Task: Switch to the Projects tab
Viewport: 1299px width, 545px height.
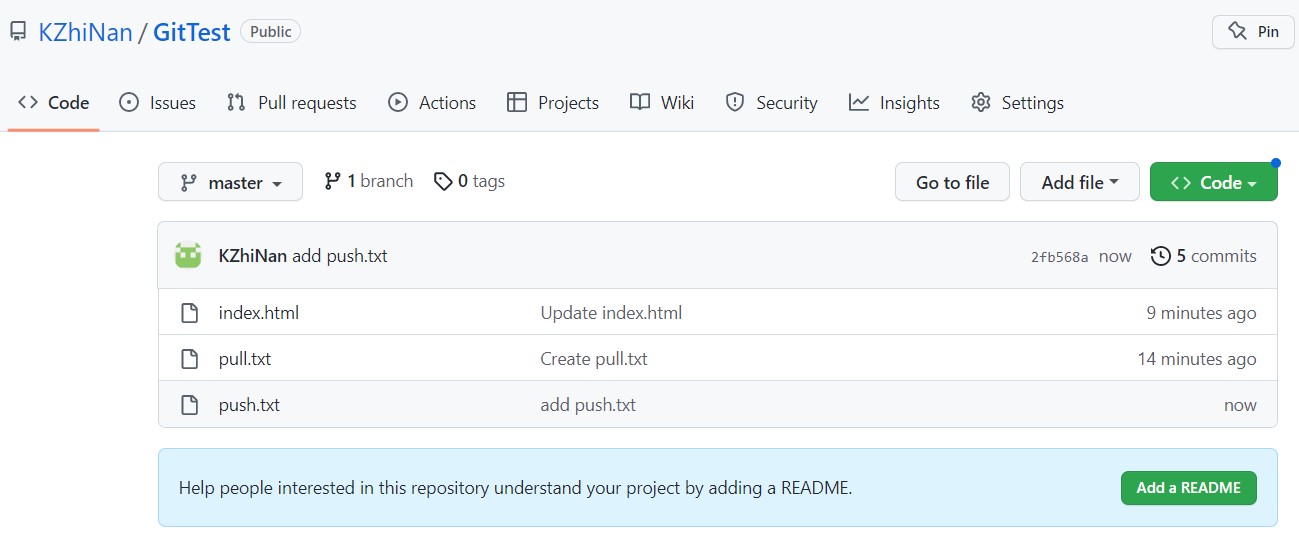Action: click(553, 102)
